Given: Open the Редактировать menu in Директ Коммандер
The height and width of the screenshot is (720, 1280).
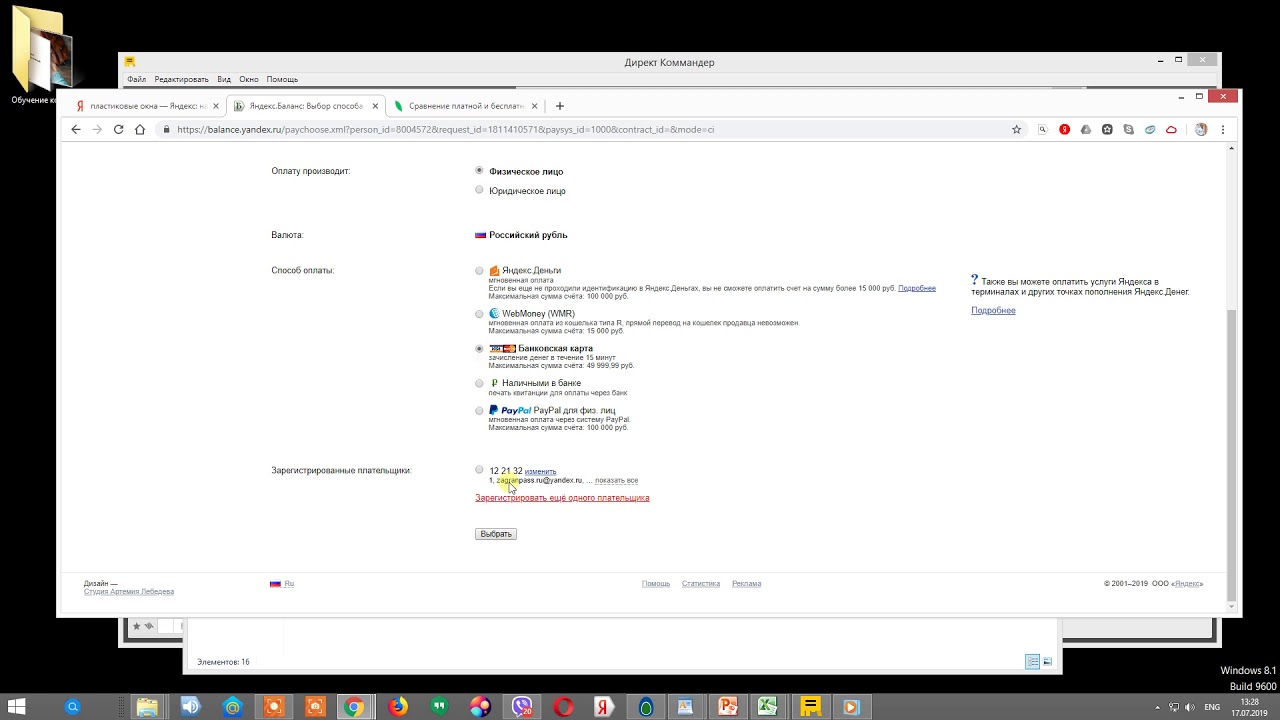Looking at the screenshot, I should [x=181, y=79].
